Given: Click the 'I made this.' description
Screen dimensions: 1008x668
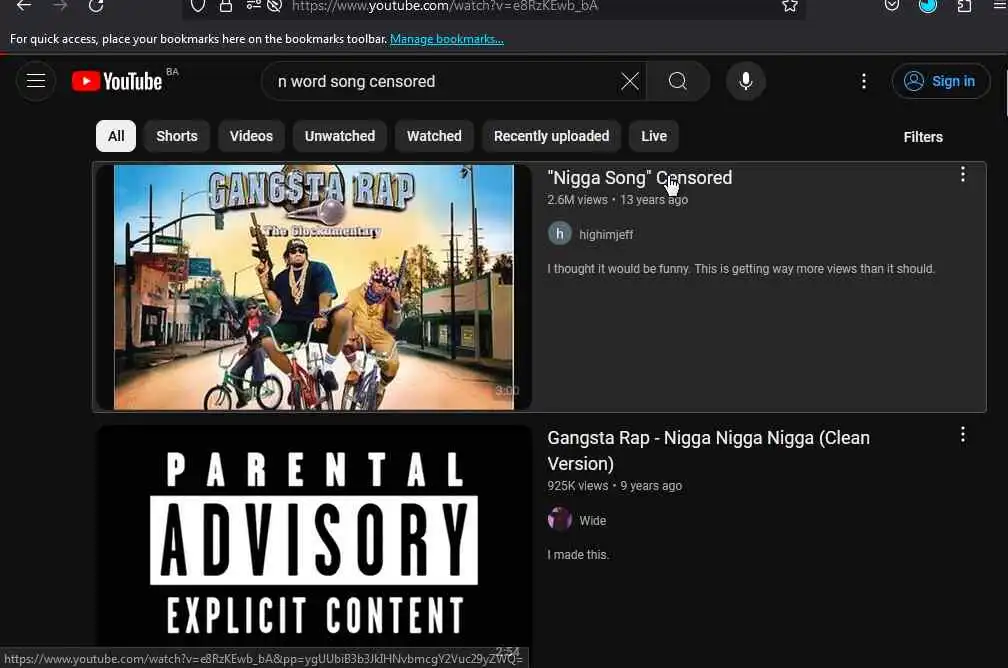Looking at the screenshot, I should [578, 555].
